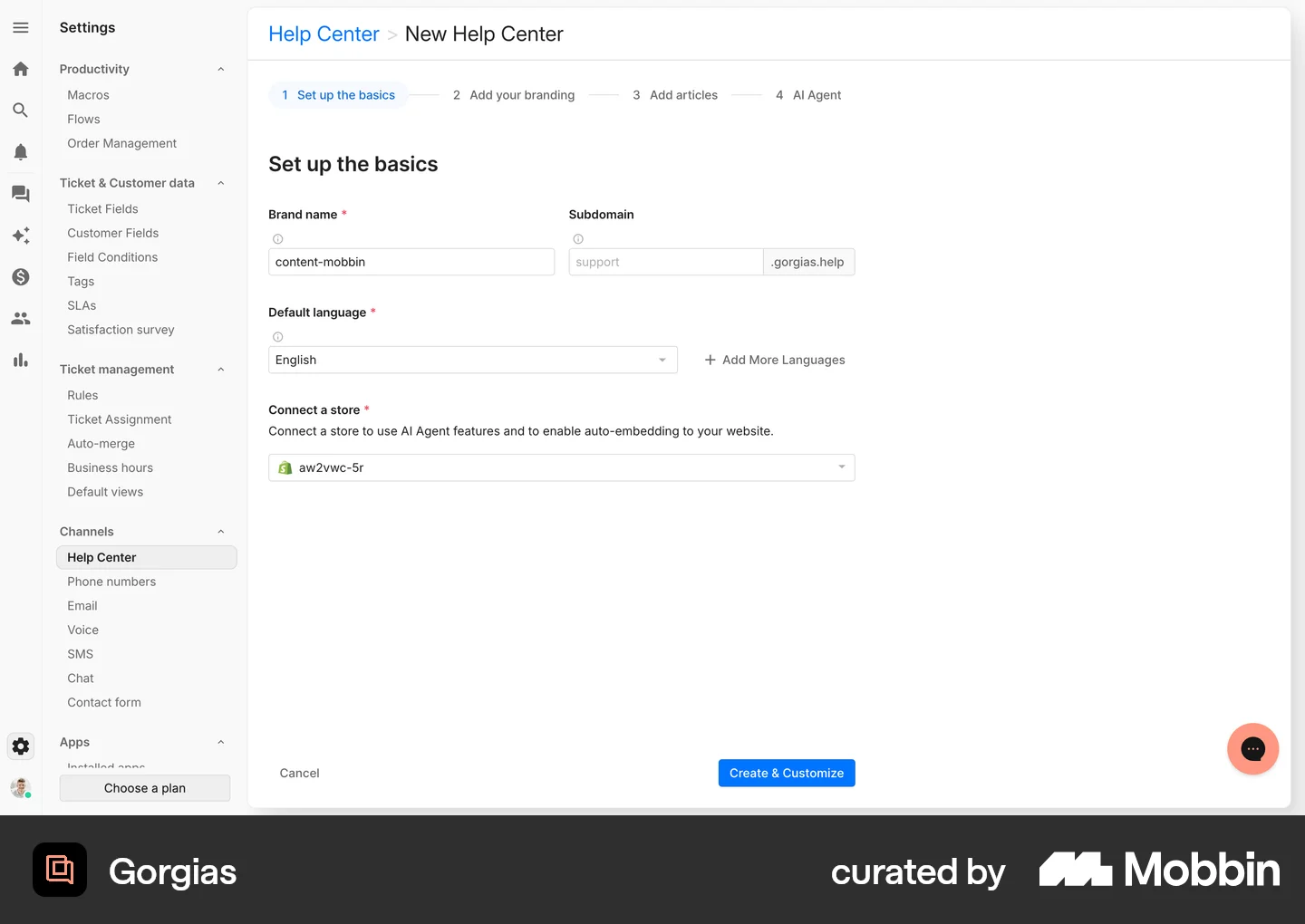The width and height of the screenshot is (1305, 924).
Task: Open statistics bar chart icon
Action: click(21, 360)
